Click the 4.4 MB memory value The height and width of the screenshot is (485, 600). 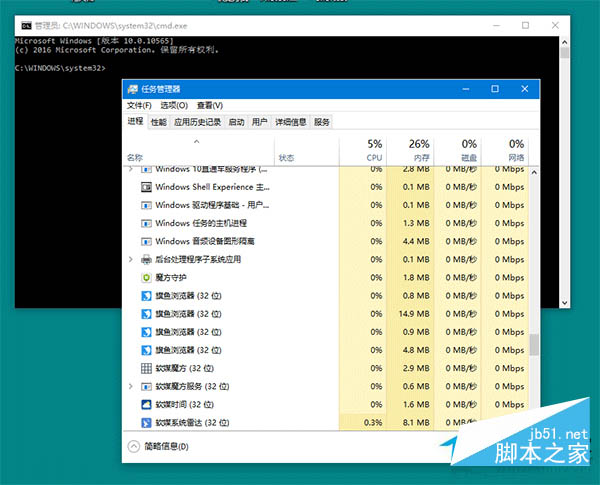point(416,242)
